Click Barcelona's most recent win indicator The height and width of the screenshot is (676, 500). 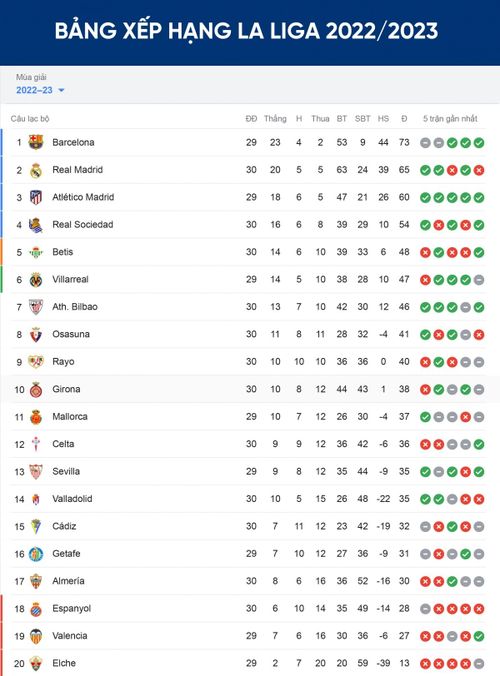[479, 143]
